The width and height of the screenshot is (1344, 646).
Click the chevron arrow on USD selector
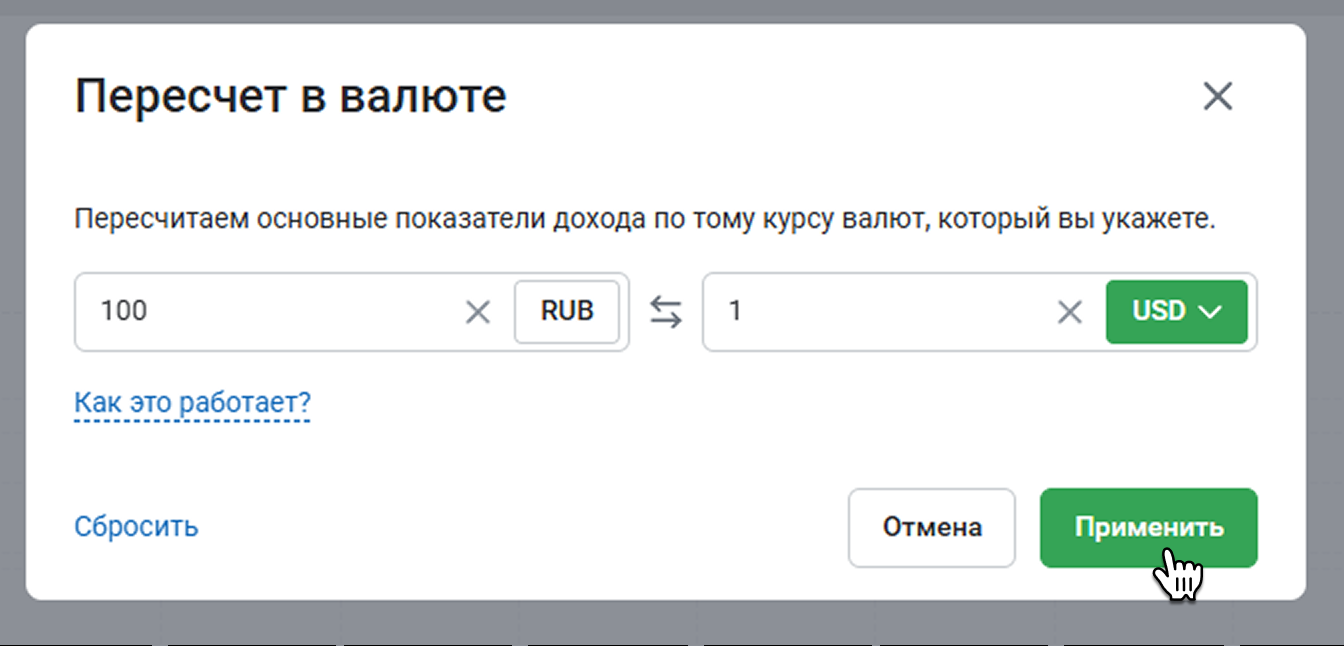click(x=1209, y=312)
